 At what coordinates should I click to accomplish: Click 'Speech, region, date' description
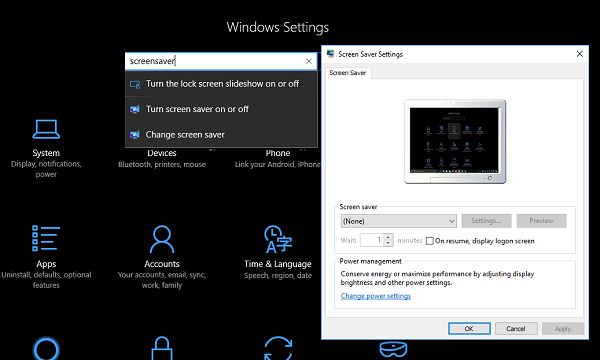pos(278,275)
